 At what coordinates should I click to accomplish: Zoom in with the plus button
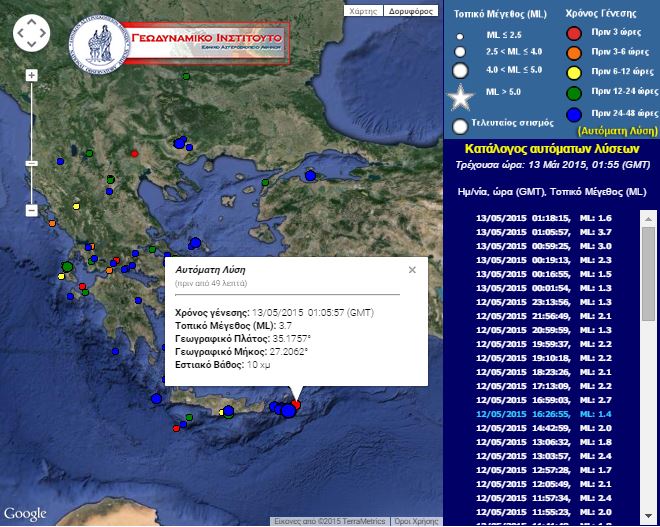click(x=32, y=75)
